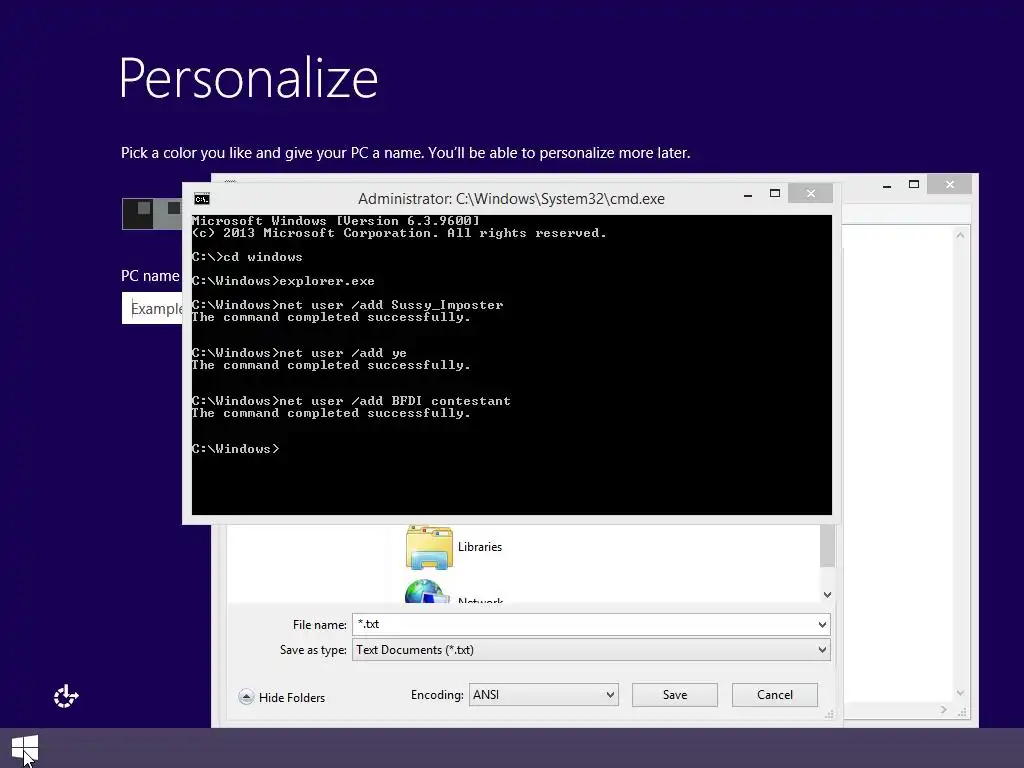Viewport: 1024px width, 768px height.
Task: Pick the first dark color swatch on Personalize
Action: 138,214
